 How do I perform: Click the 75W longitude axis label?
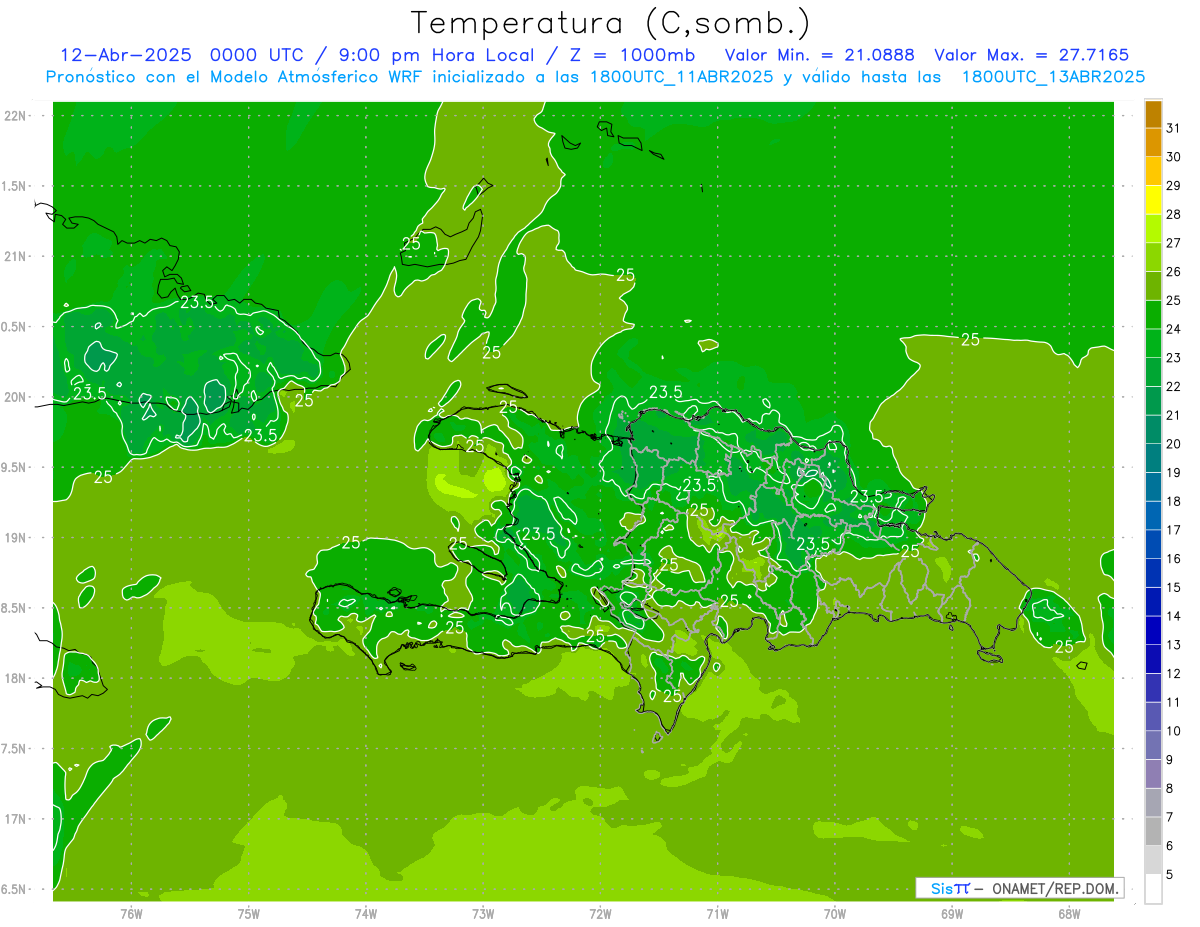[x=249, y=913]
